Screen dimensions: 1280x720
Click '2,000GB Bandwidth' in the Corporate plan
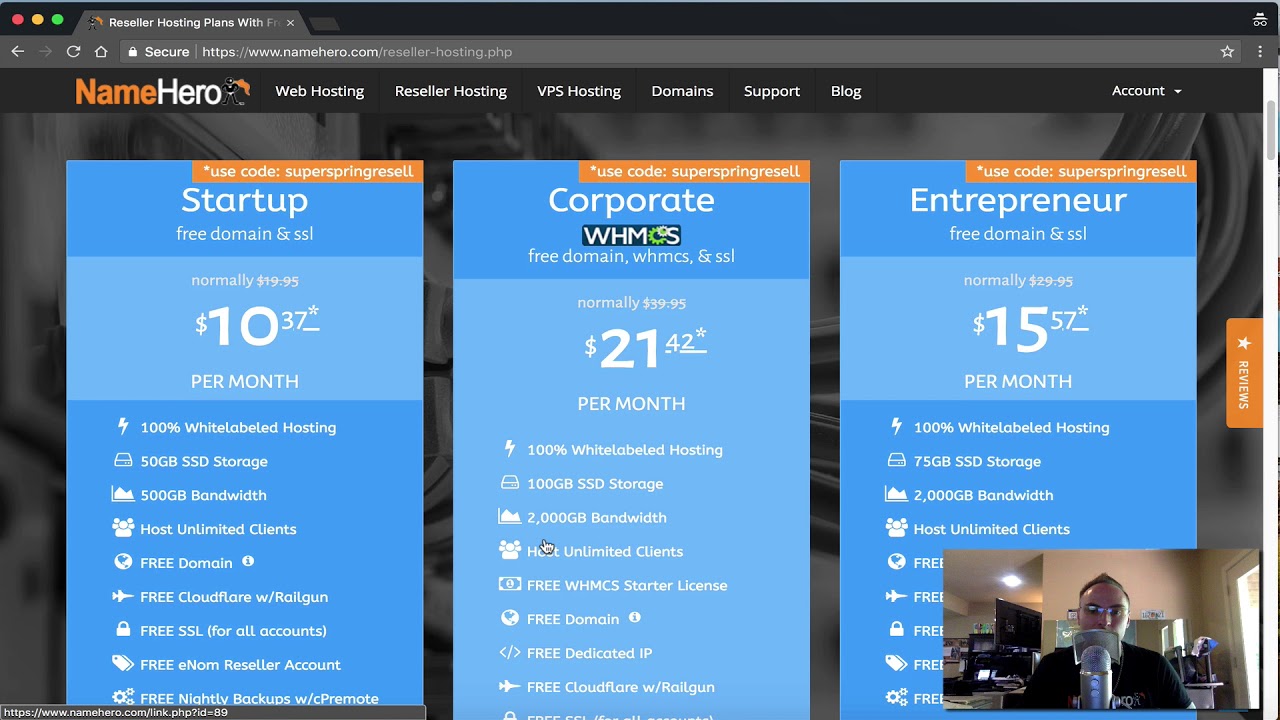[597, 517]
